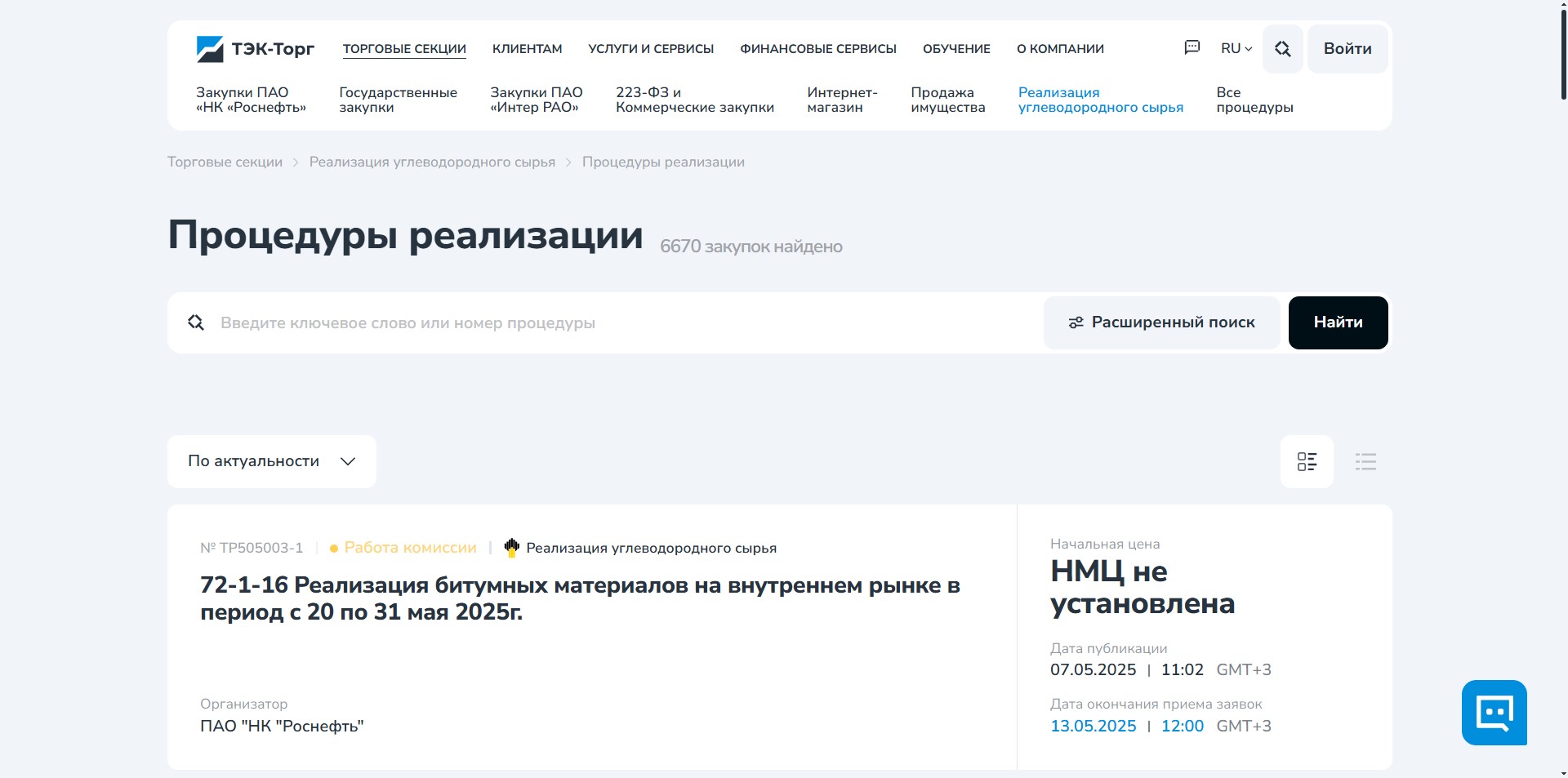Open ТОРГОВЫЕ СЕКЦИИ menu
The height and width of the screenshot is (778, 1568).
click(x=404, y=49)
